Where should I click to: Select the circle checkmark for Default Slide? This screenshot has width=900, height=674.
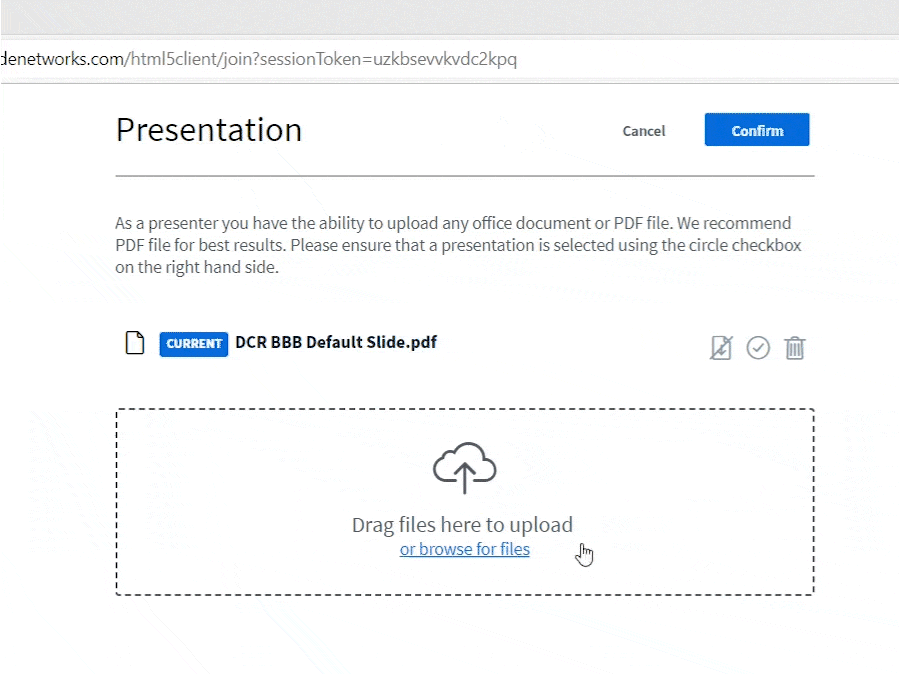click(x=758, y=347)
